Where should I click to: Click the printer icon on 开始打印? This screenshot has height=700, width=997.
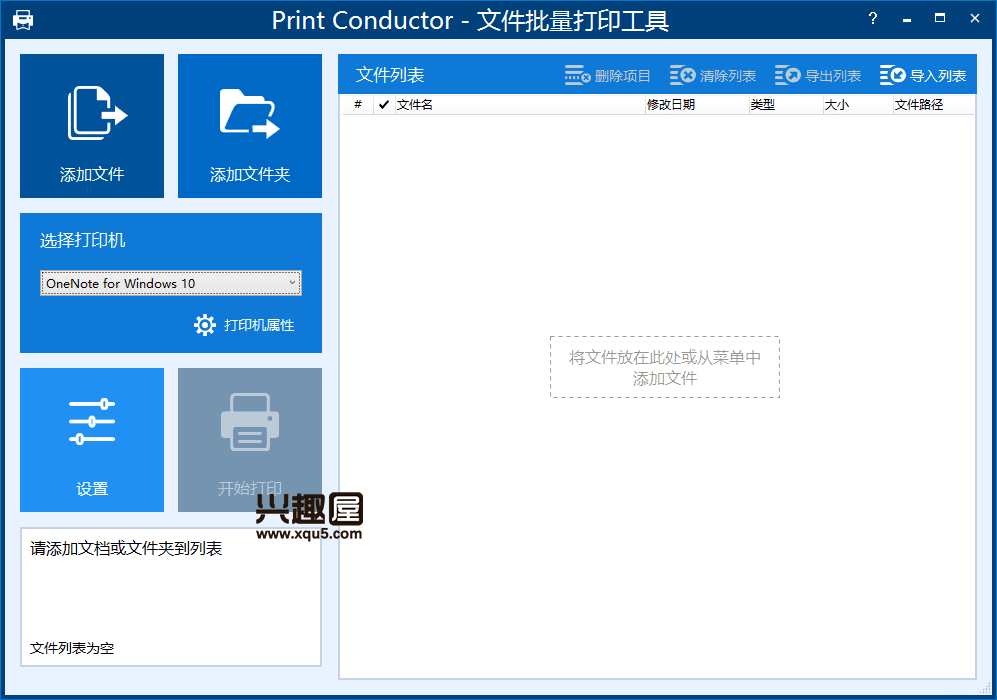pyautogui.click(x=250, y=422)
